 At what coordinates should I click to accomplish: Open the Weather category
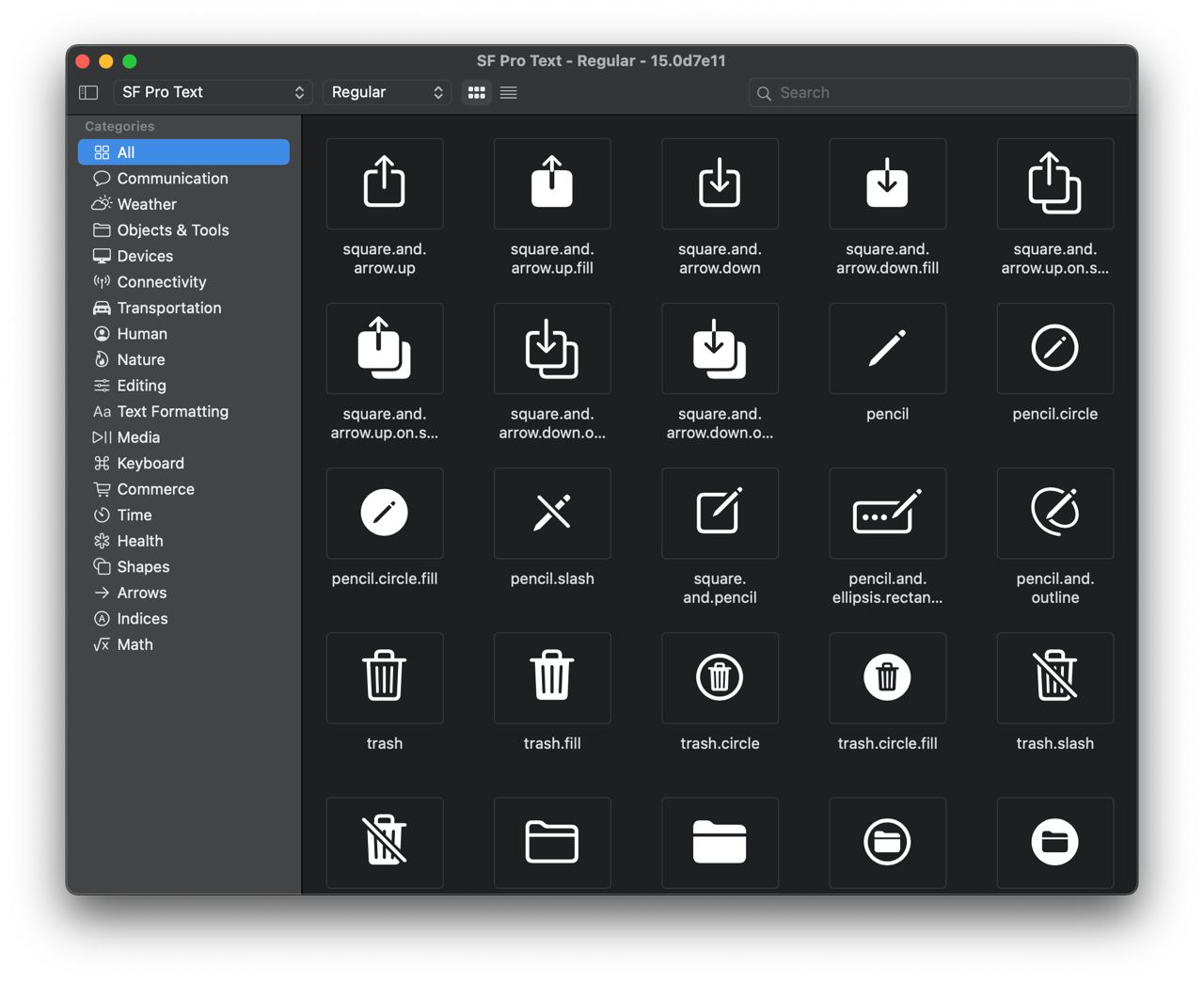[183, 204]
